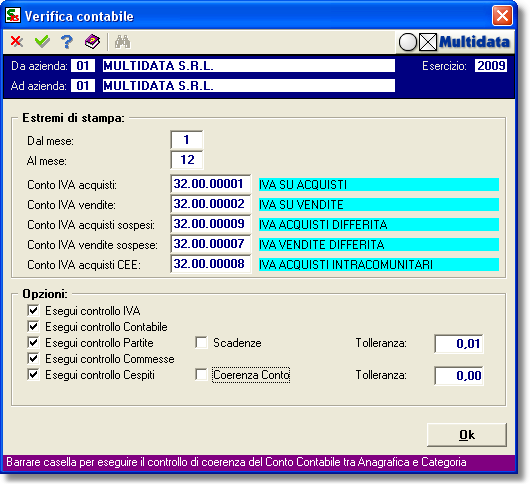Open the purple manual book icon

(92, 42)
